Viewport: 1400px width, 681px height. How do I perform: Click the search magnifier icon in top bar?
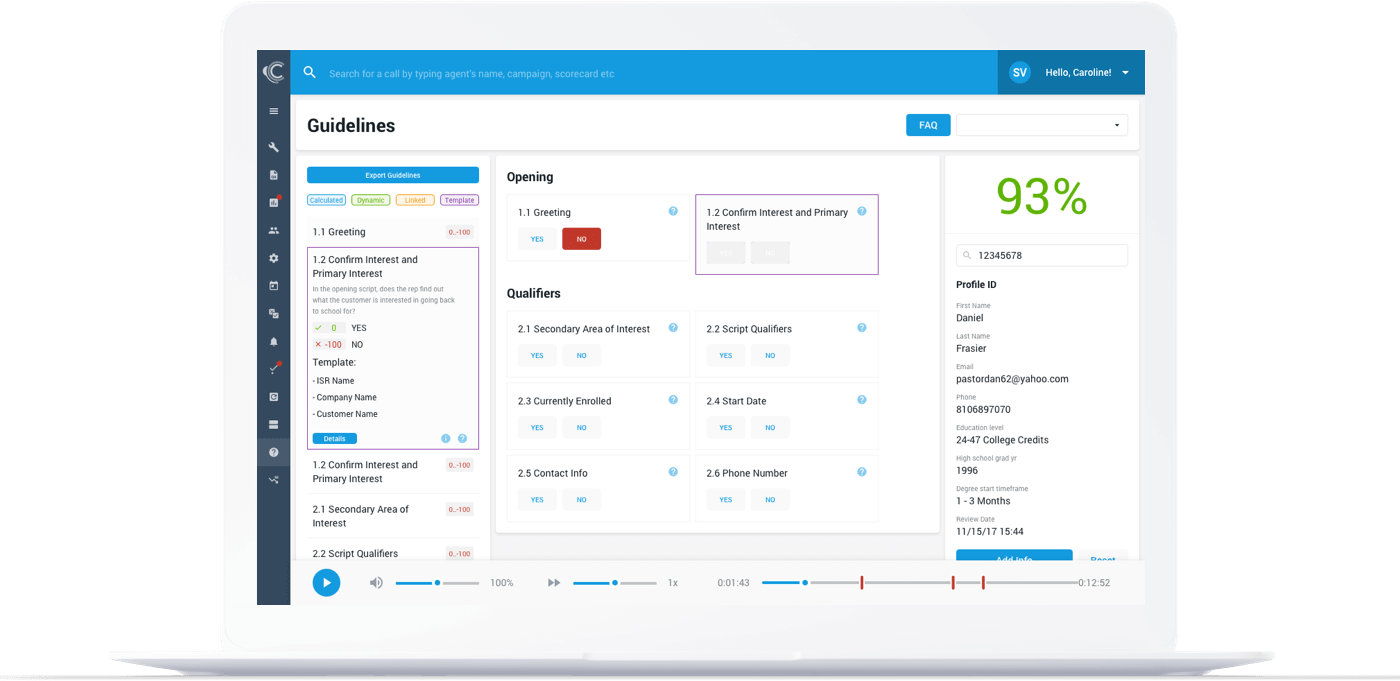pyautogui.click(x=310, y=73)
